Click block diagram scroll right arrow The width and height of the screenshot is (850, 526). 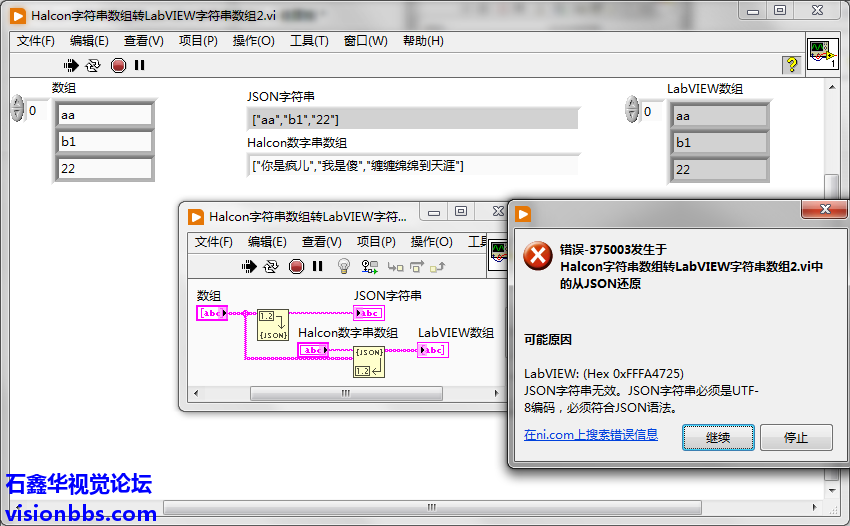(x=497, y=393)
